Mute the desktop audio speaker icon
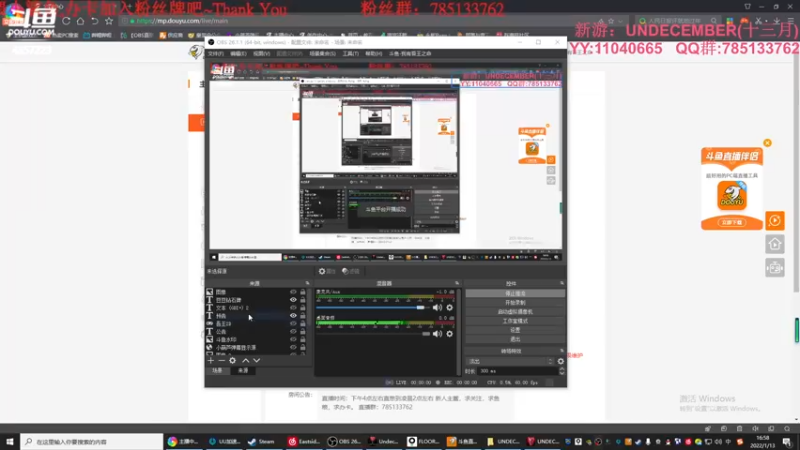 437,334
